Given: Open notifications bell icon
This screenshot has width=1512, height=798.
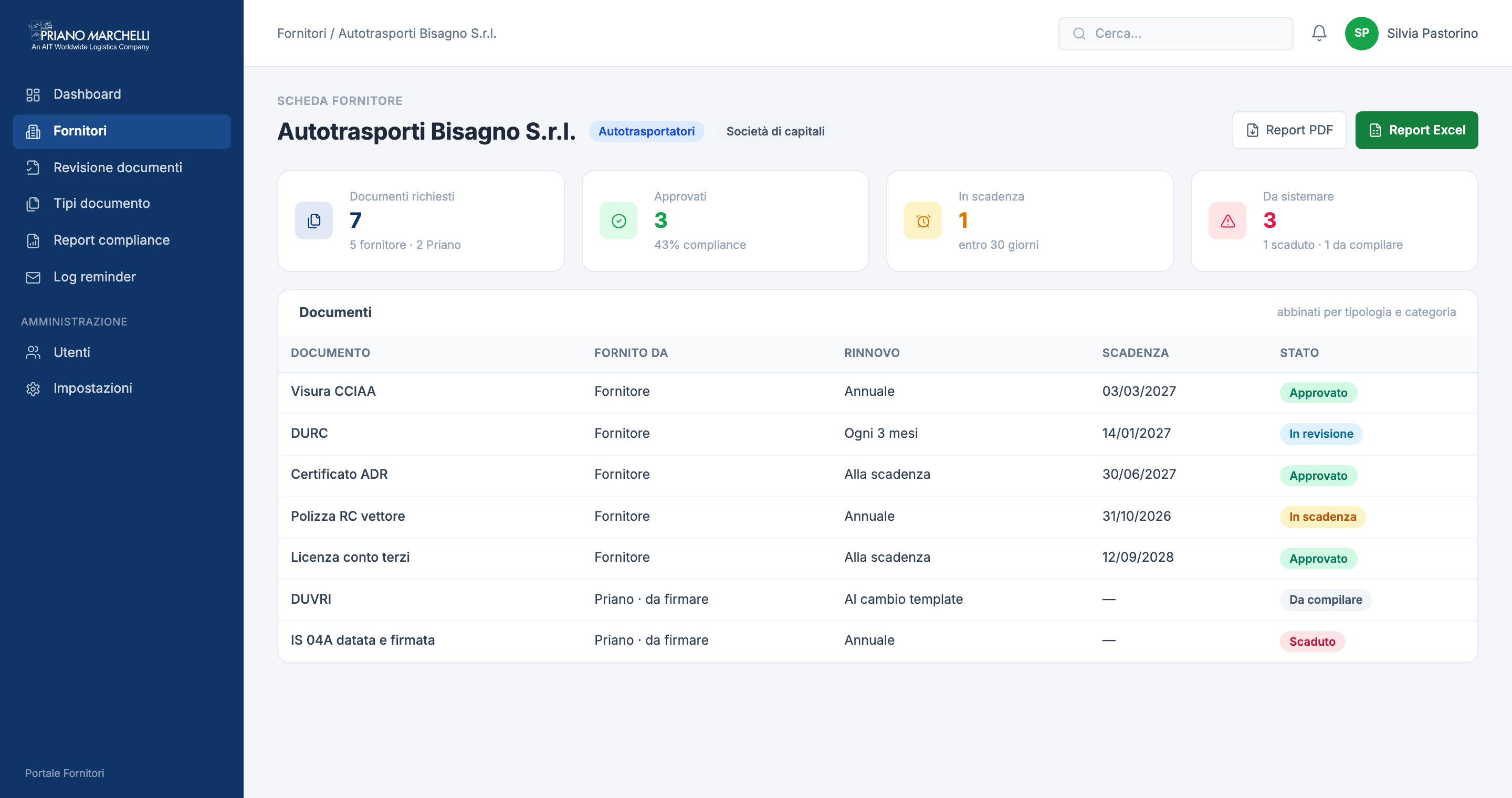Looking at the screenshot, I should [x=1319, y=33].
